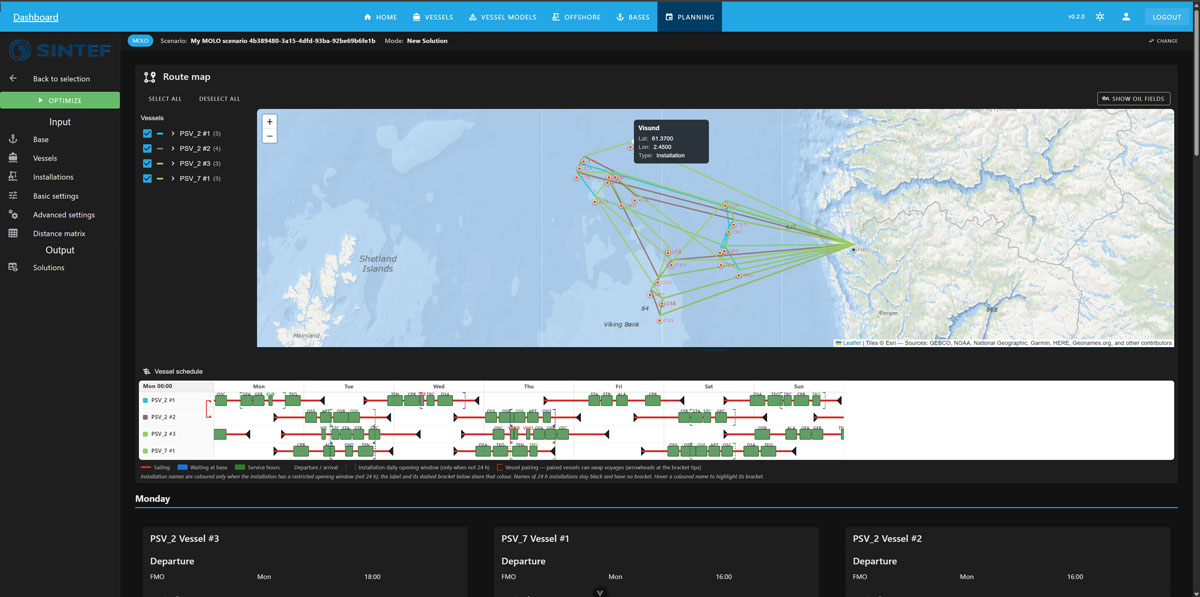The image size is (1200, 597).
Task: Zoom out on the route map
Action: [270, 135]
